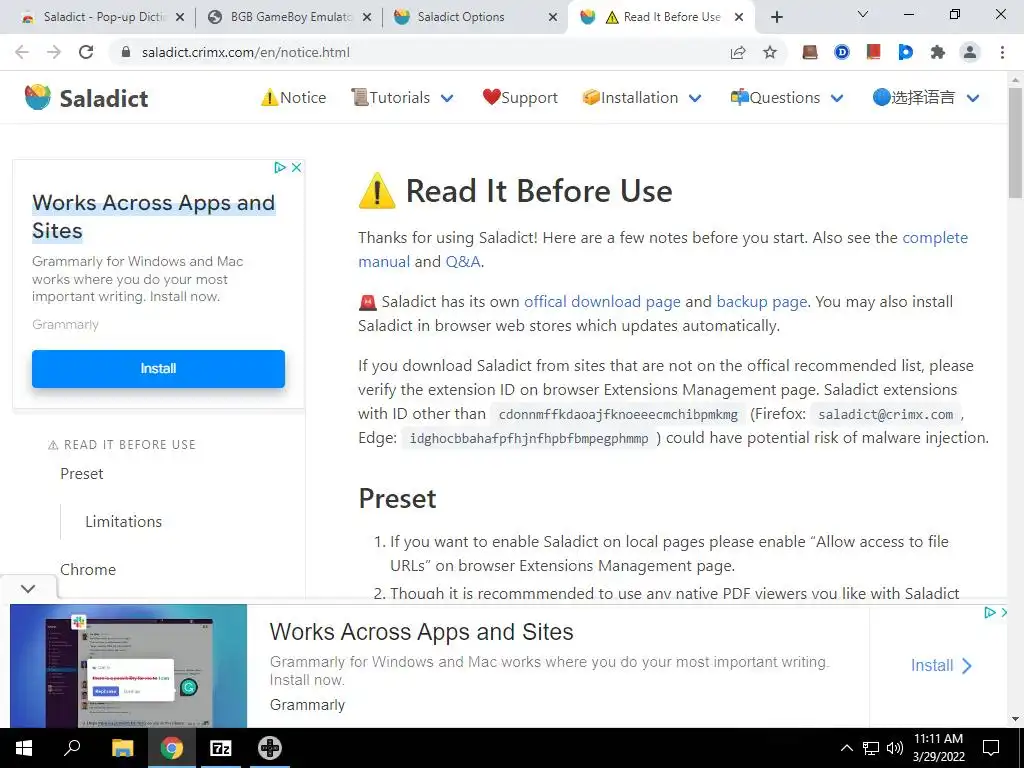Jump to Chrome section in sidebar
The height and width of the screenshot is (768, 1024).
(x=88, y=569)
